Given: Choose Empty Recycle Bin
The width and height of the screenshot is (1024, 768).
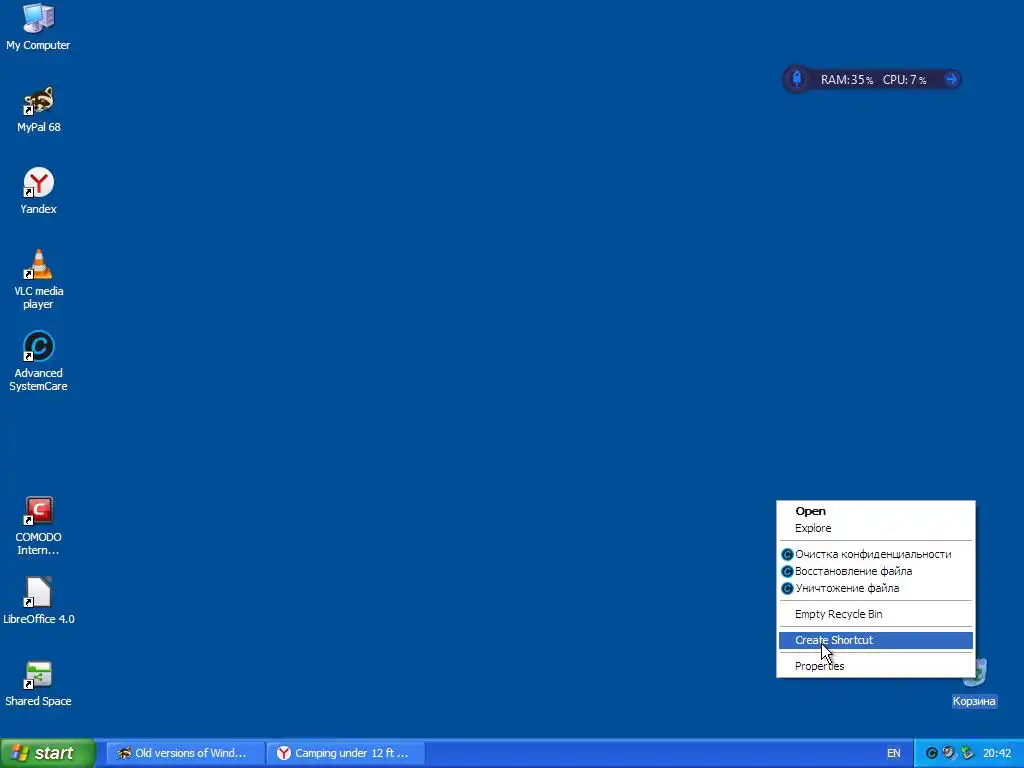Looking at the screenshot, I should tap(875, 615).
